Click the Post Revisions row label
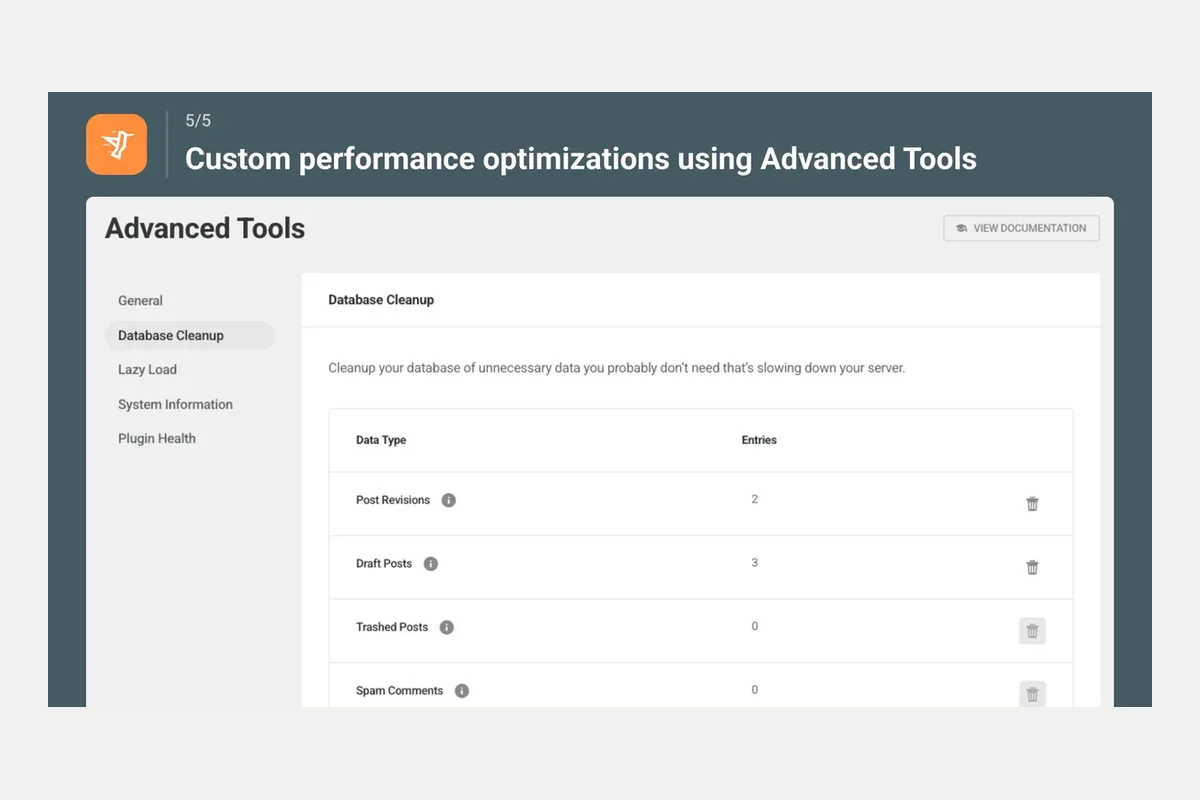Viewport: 1200px width, 800px height. click(393, 500)
